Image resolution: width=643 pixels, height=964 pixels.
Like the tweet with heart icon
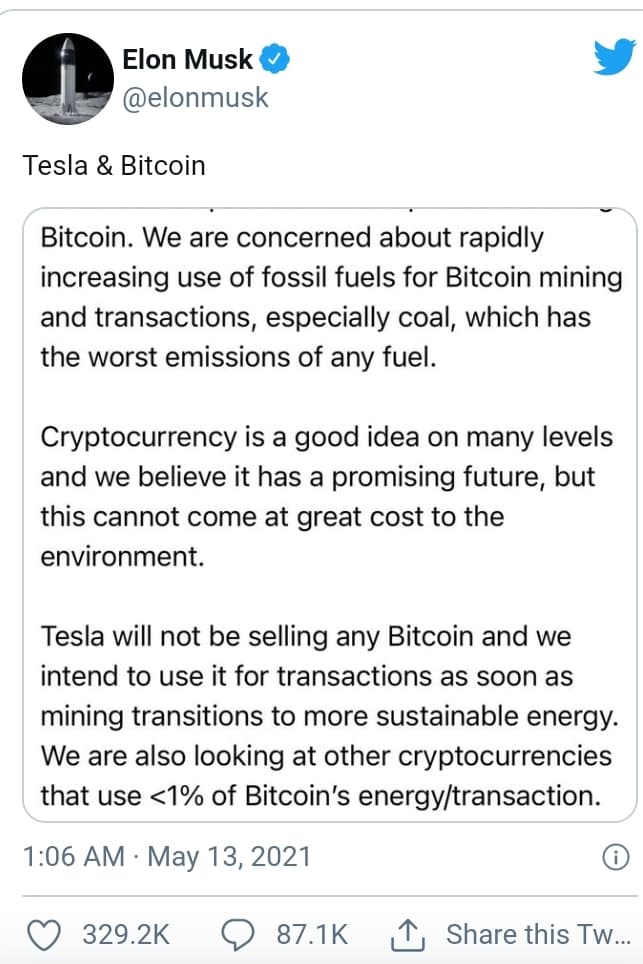(45, 935)
